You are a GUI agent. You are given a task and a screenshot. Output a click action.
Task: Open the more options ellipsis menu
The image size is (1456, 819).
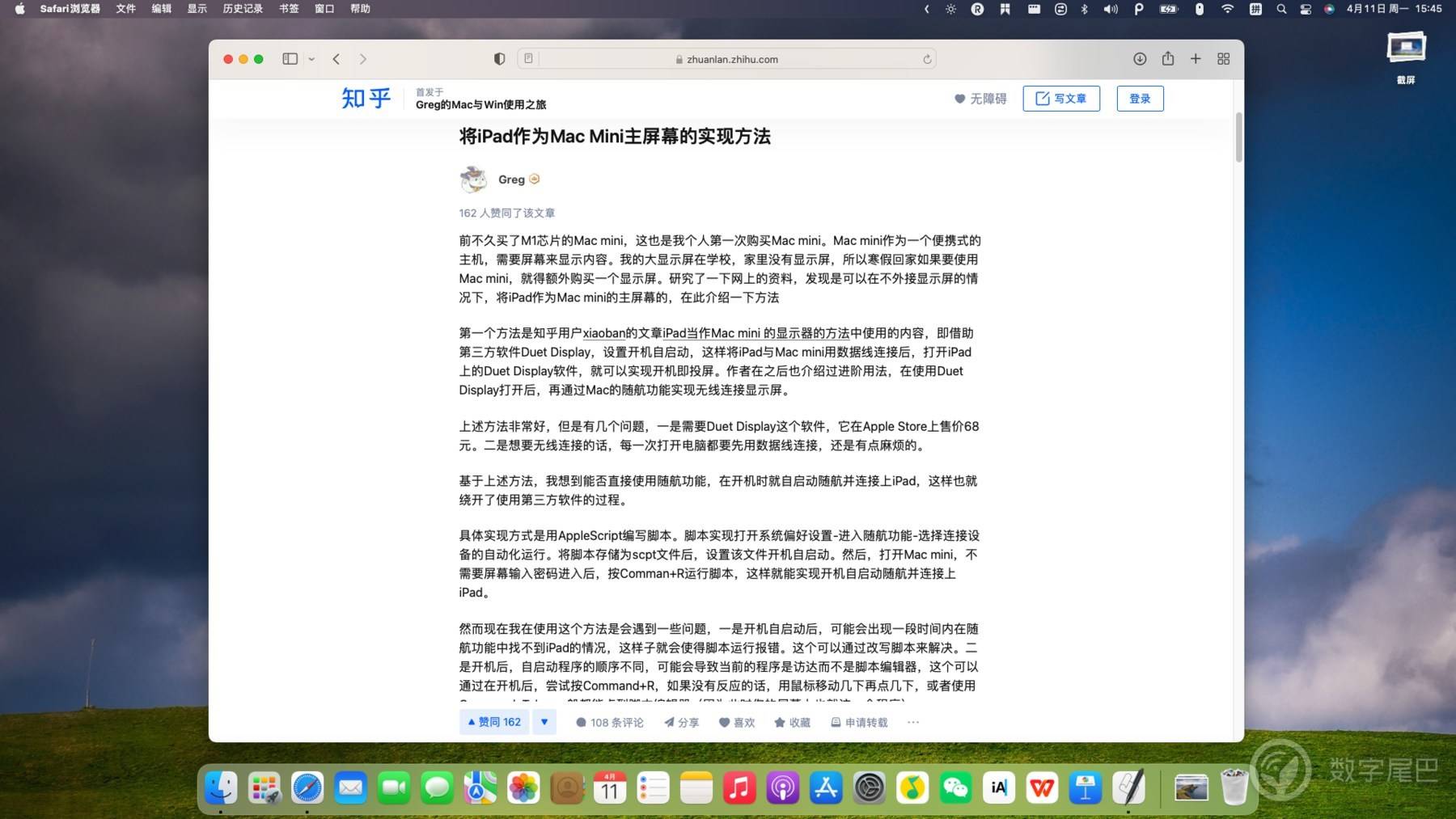[x=913, y=723]
